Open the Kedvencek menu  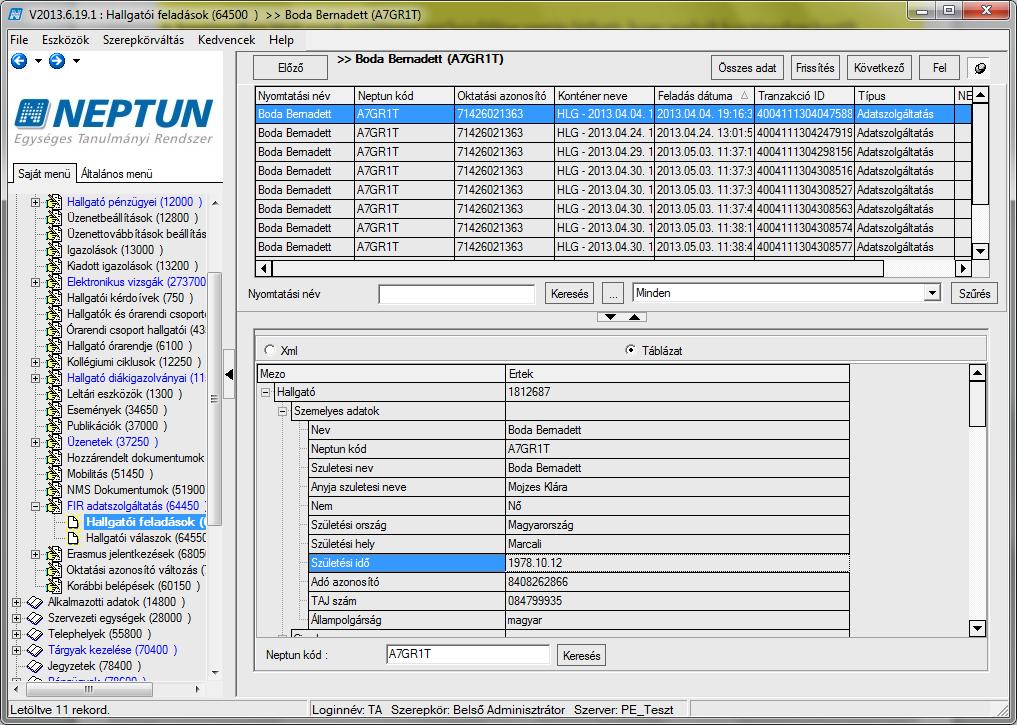point(226,40)
